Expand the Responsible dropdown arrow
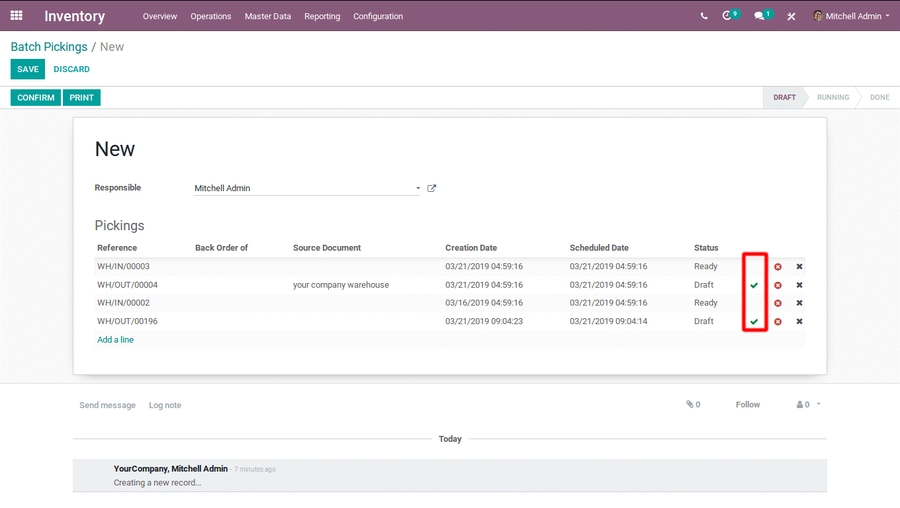The image size is (900, 508). pos(418,188)
